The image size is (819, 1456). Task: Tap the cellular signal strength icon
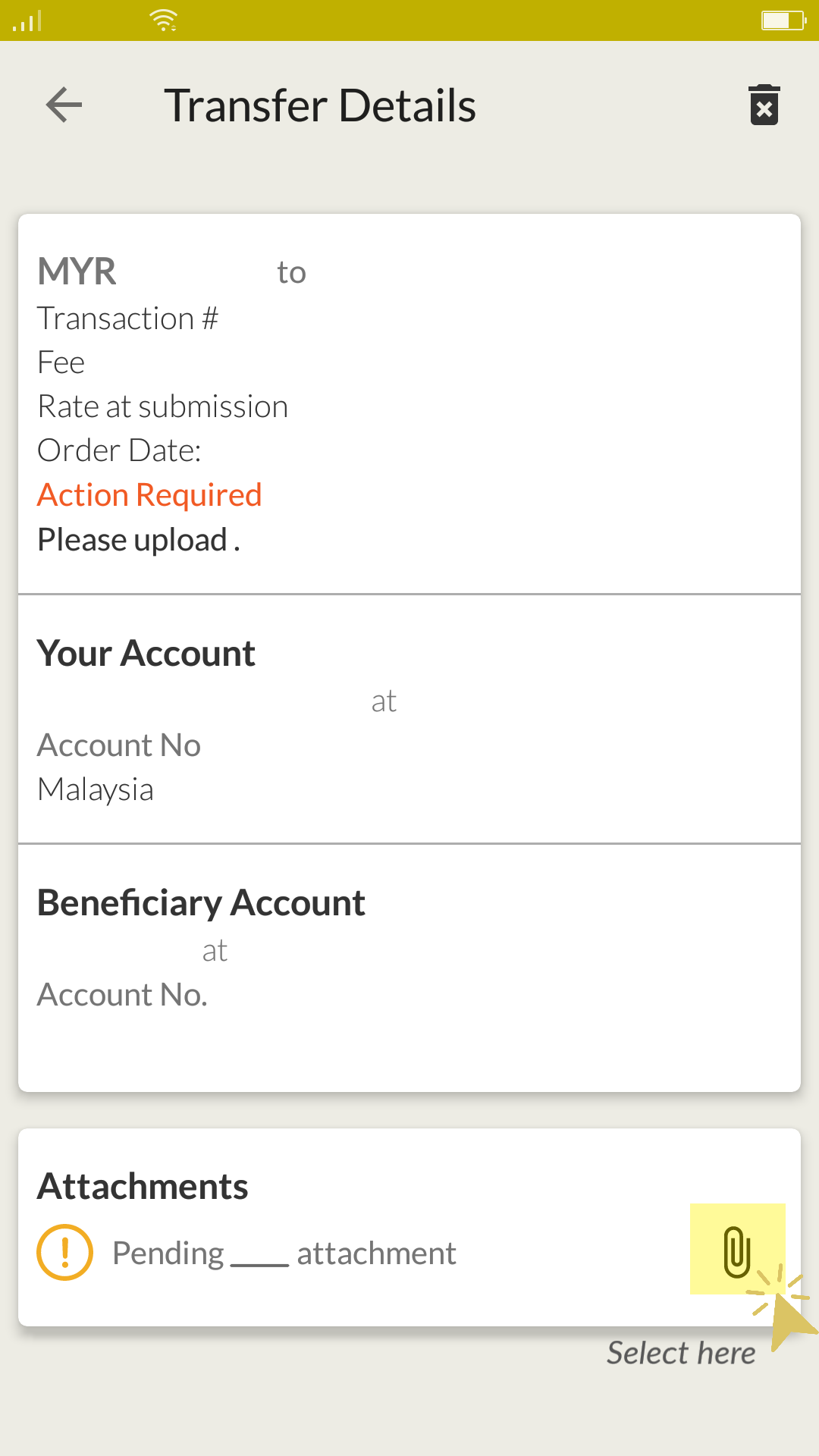(x=28, y=21)
